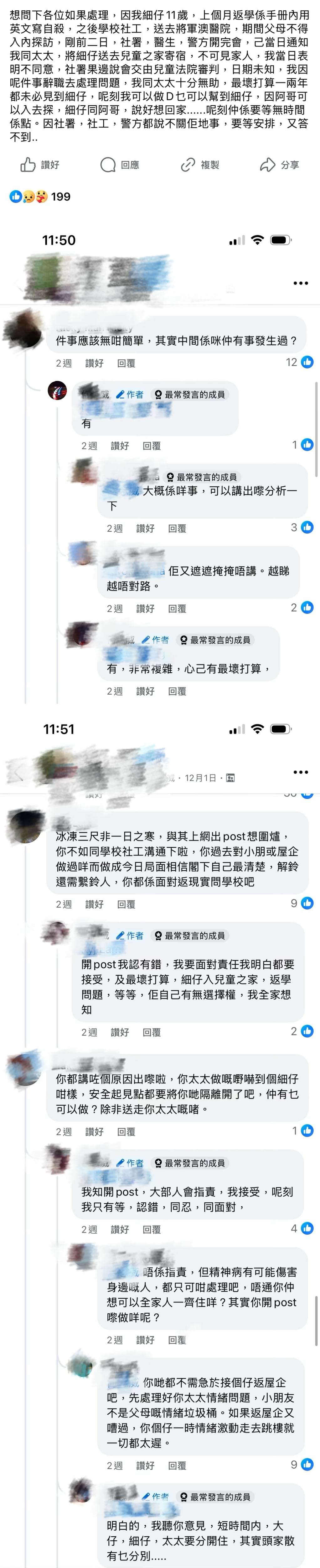Click the 最常發言的成員 badge above reply 有

pyautogui.click(x=189, y=395)
